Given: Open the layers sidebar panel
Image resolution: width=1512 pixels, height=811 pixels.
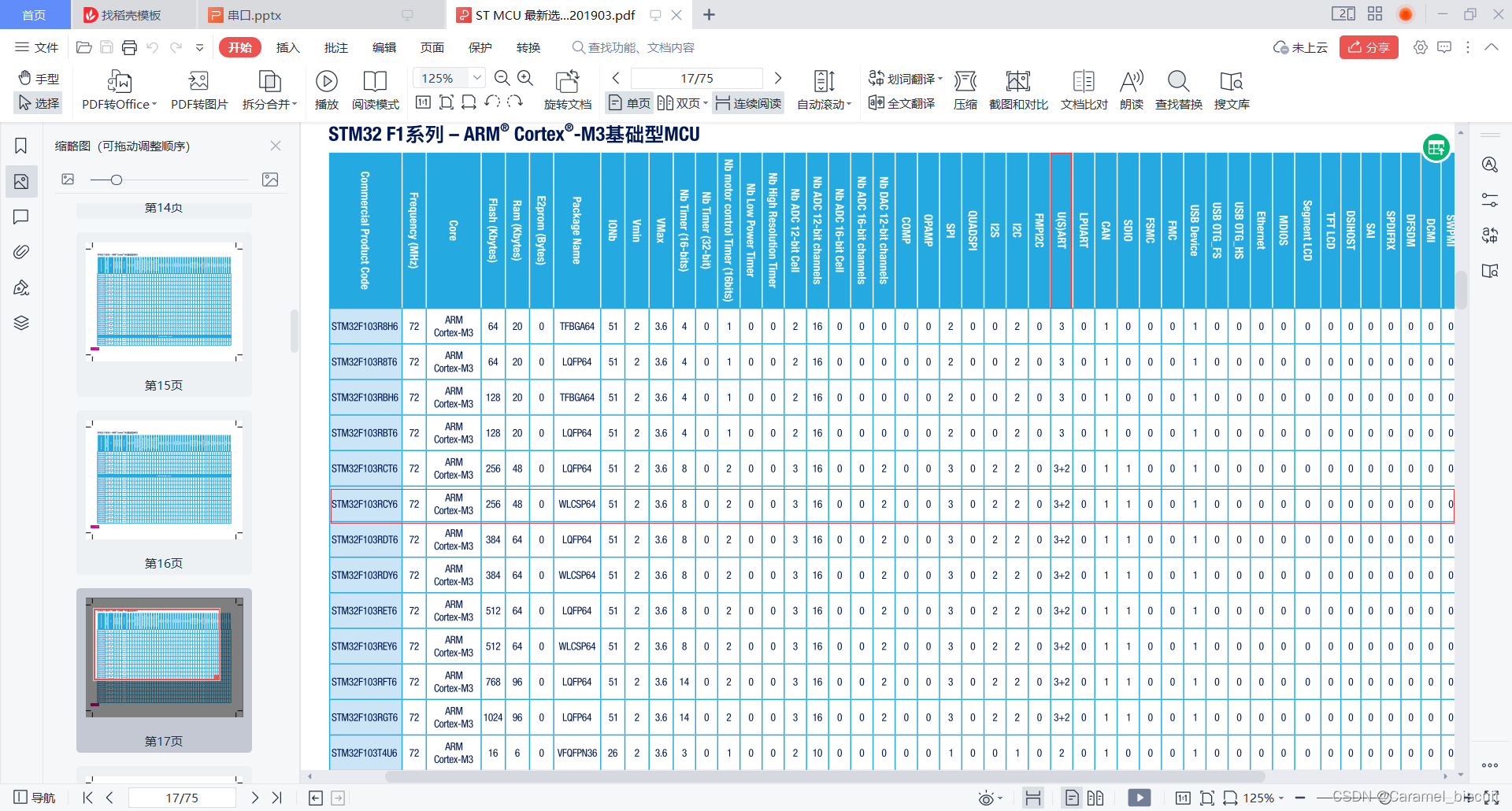Looking at the screenshot, I should 21,323.
